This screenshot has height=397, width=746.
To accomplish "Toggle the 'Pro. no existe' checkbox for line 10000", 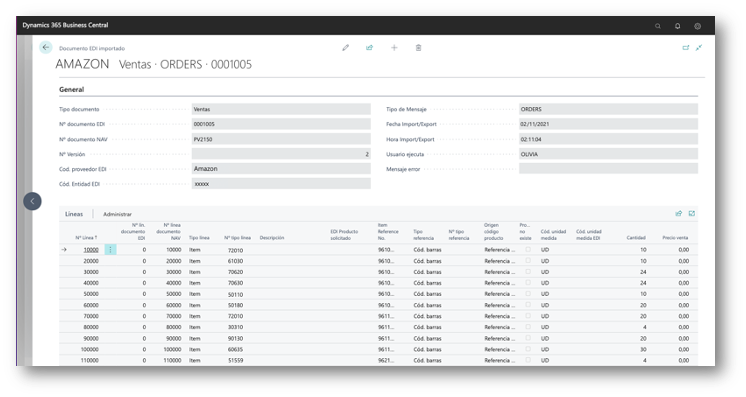I will pos(528,249).
